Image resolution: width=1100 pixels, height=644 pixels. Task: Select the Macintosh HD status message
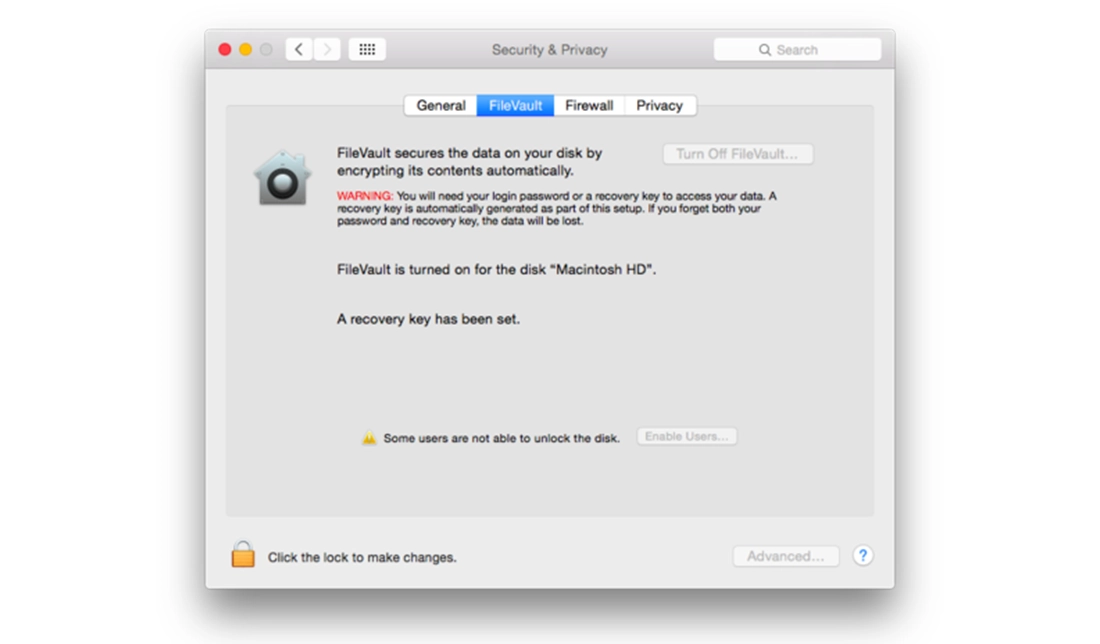(496, 269)
